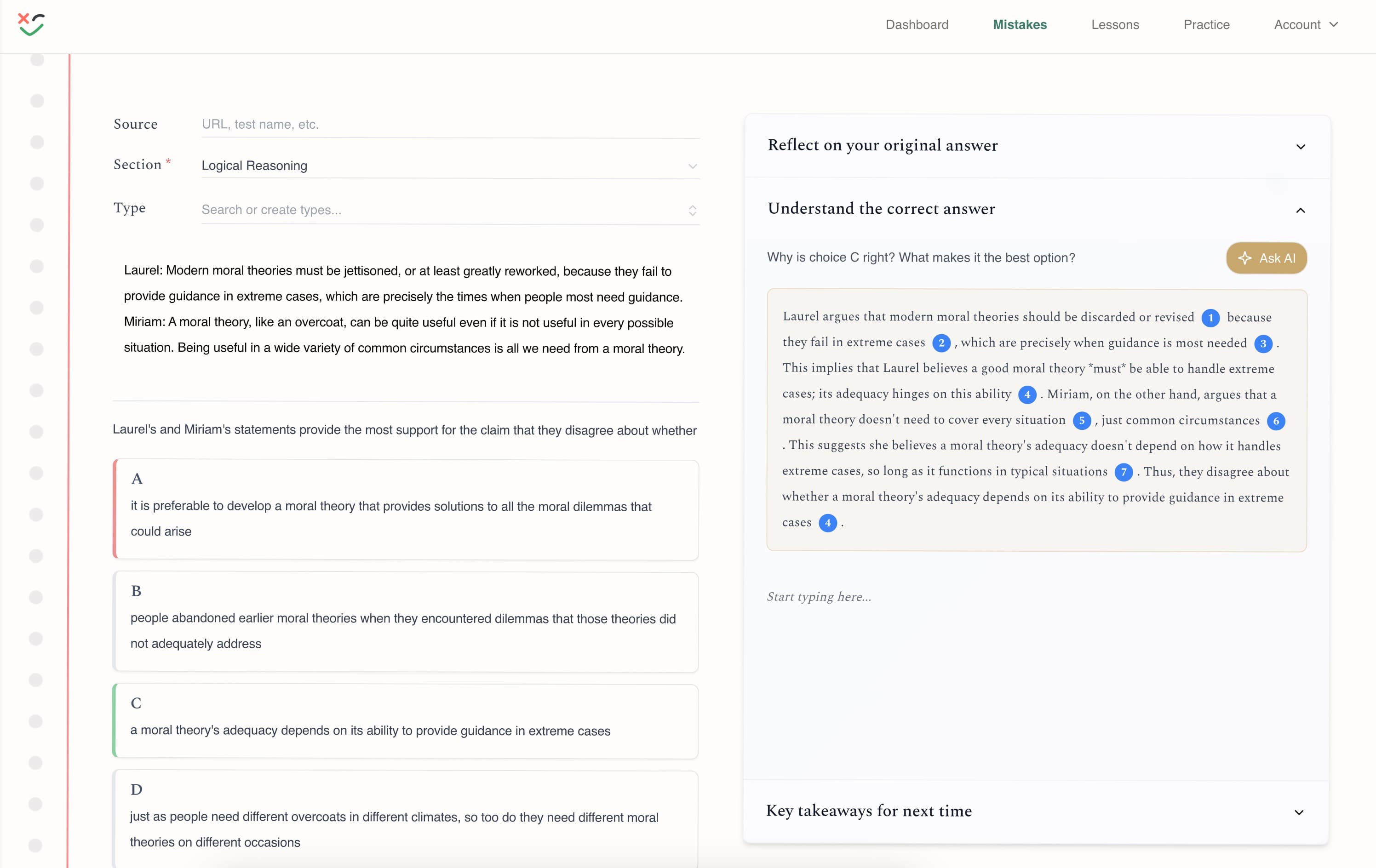Click the Ask AI button
Viewport: 1376px width, 868px height.
(x=1266, y=258)
